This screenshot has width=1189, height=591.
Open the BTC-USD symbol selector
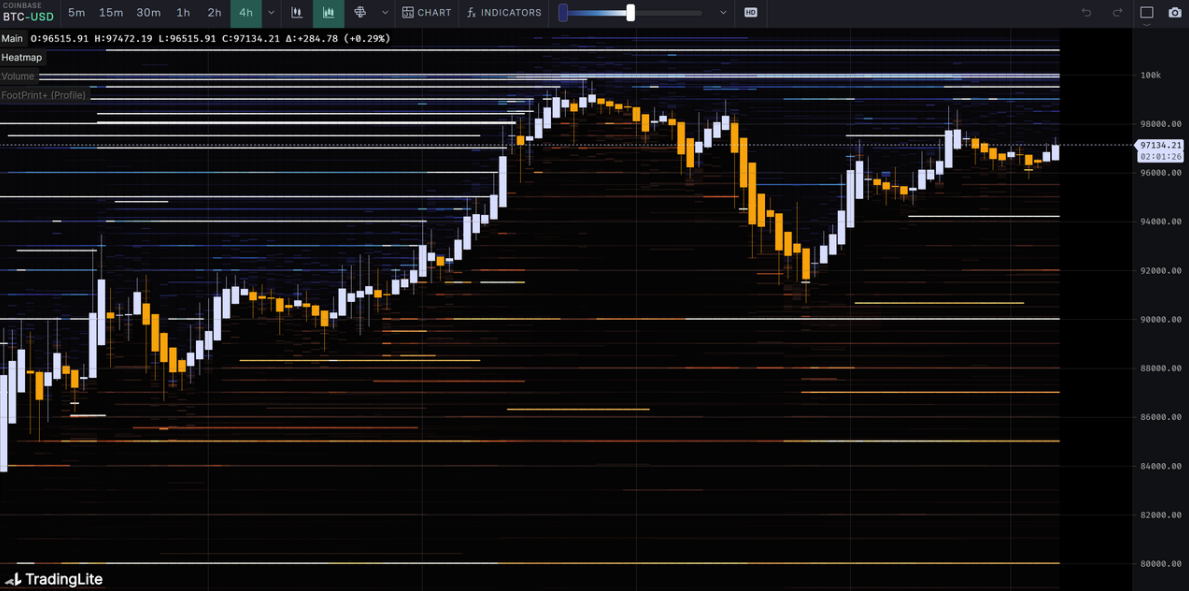28,13
